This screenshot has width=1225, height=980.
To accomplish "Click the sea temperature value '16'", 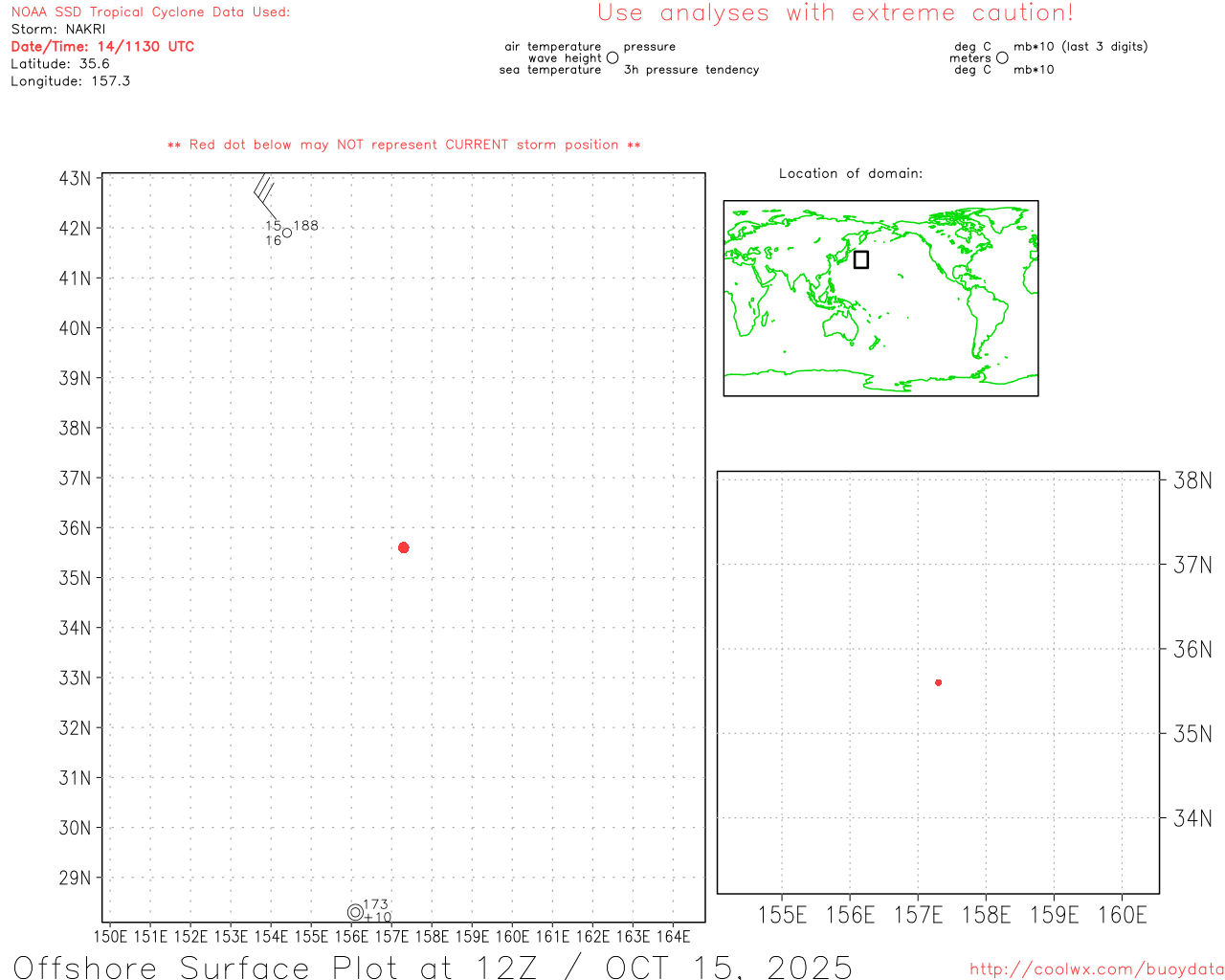I will (x=274, y=241).
